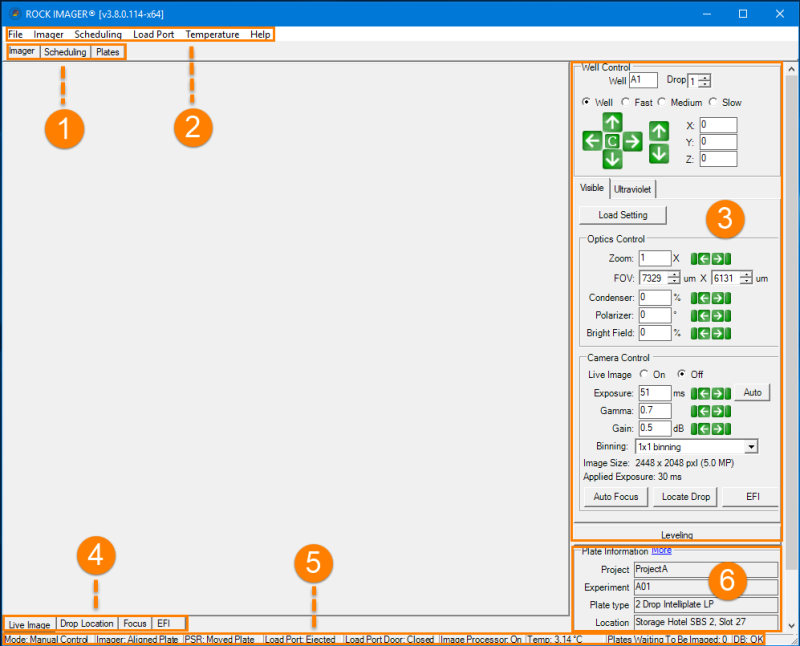This screenshot has height=646, width=800.
Task: Select the Medium movement radio button
Action: click(x=662, y=102)
